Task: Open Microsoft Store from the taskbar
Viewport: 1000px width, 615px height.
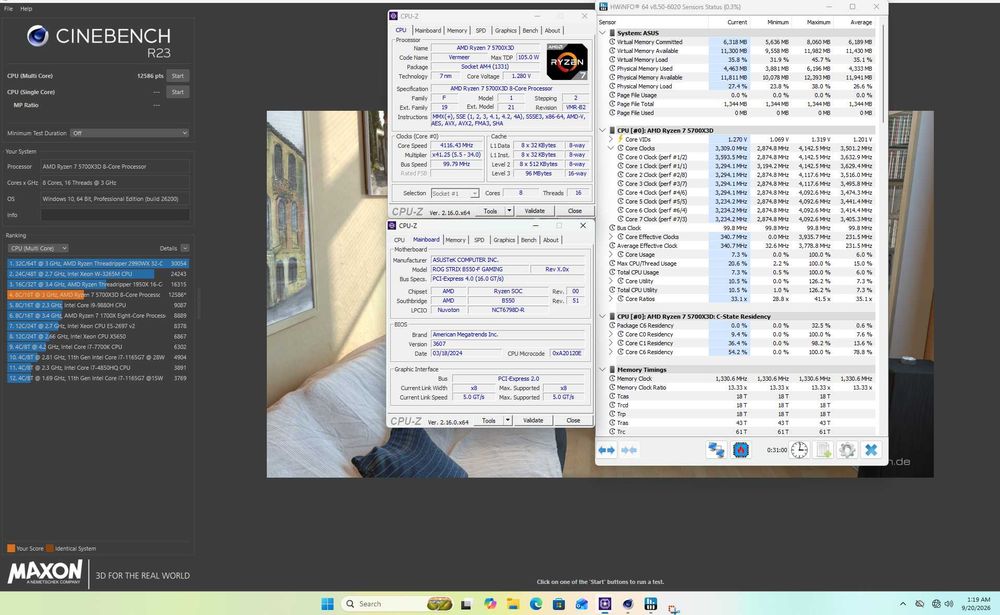Action: click(559, 604)
